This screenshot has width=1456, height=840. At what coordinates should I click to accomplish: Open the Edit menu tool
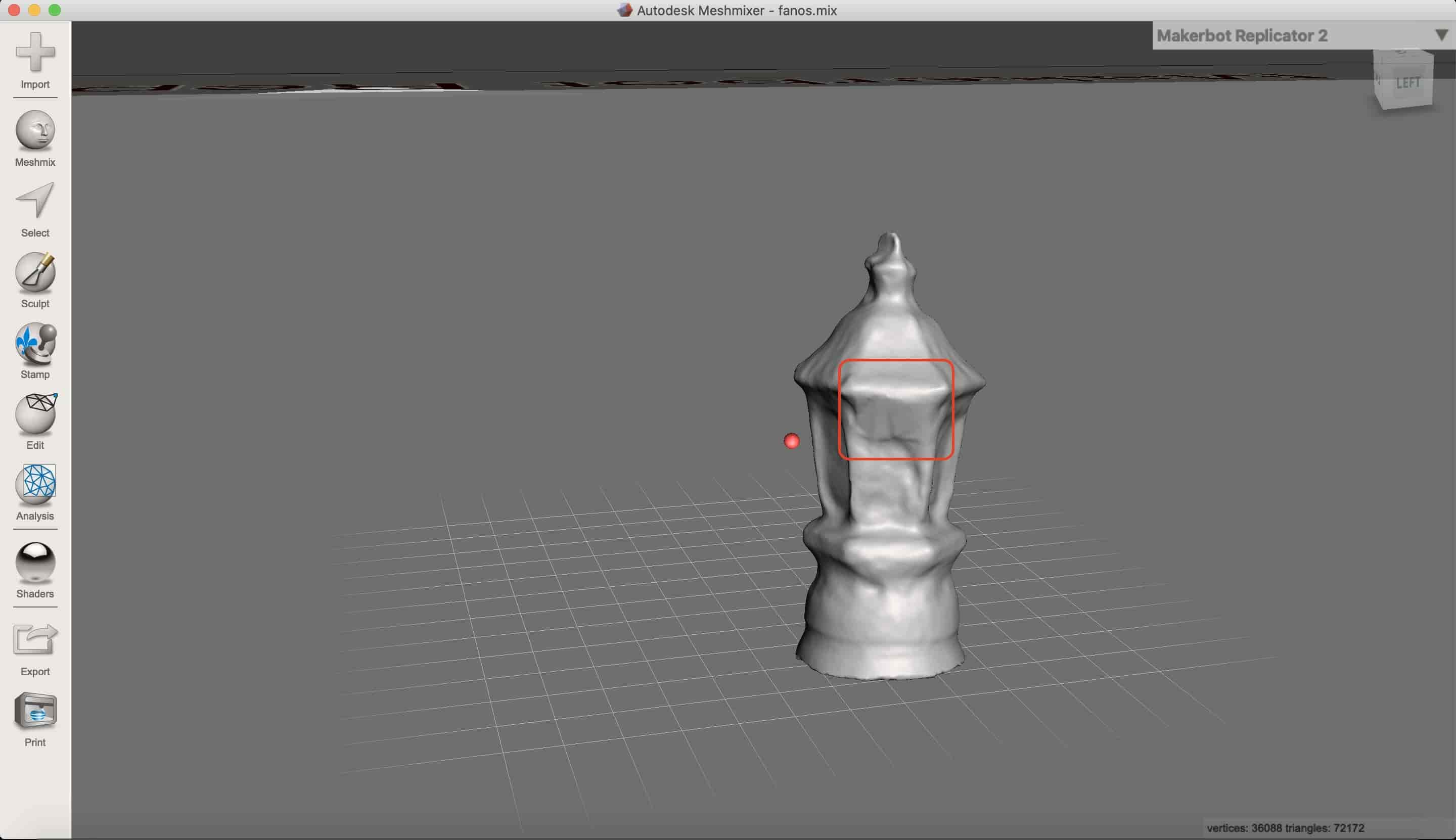click(35, 421)
